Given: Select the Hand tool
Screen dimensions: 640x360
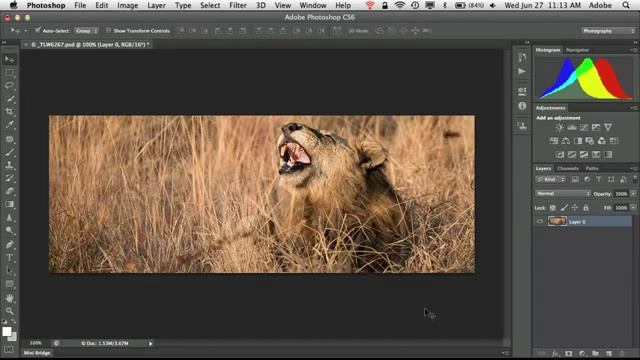Looking at the screenshot, I should (9, 298).
